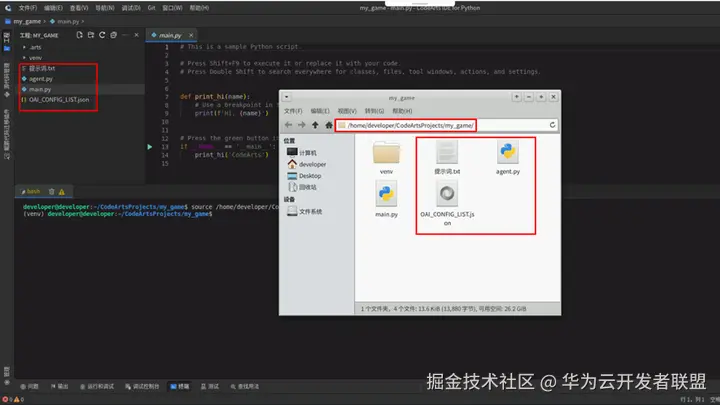The width and height of the screenshot is (720, 405).
Task: Reload the folder in the file manager
Action: pyautogui.click(x=552, y=125)
